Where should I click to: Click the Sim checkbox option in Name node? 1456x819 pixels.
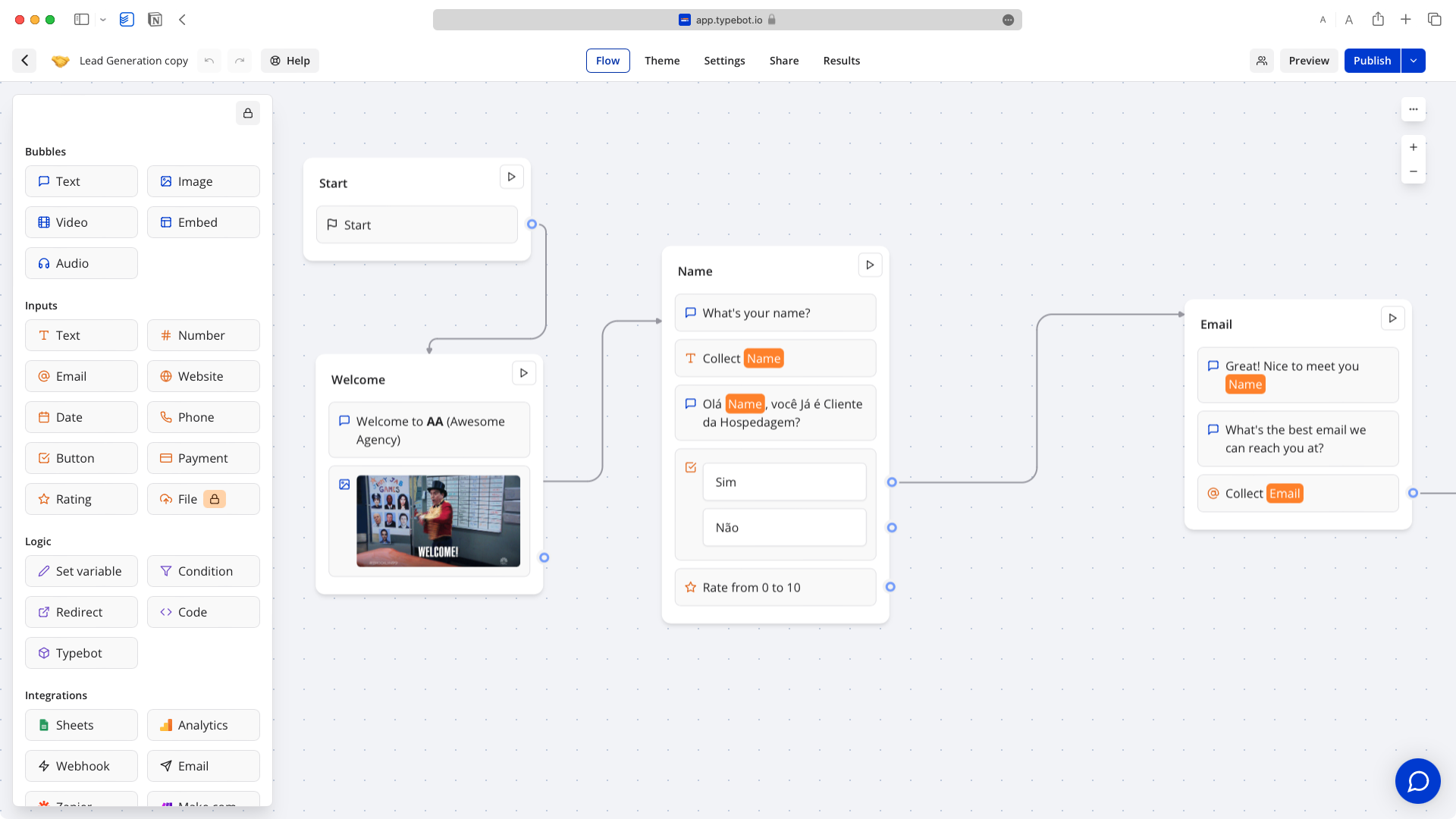785,481
